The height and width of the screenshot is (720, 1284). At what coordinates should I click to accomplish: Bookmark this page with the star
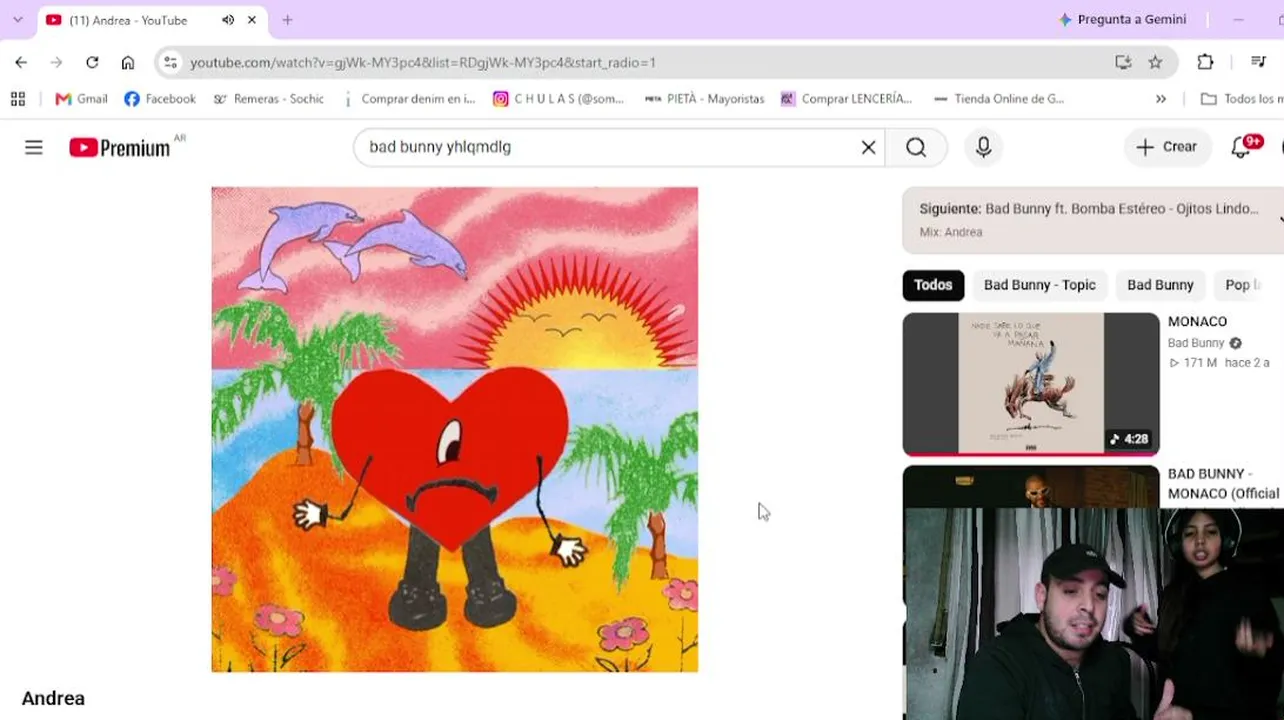tap(1155, 62)
